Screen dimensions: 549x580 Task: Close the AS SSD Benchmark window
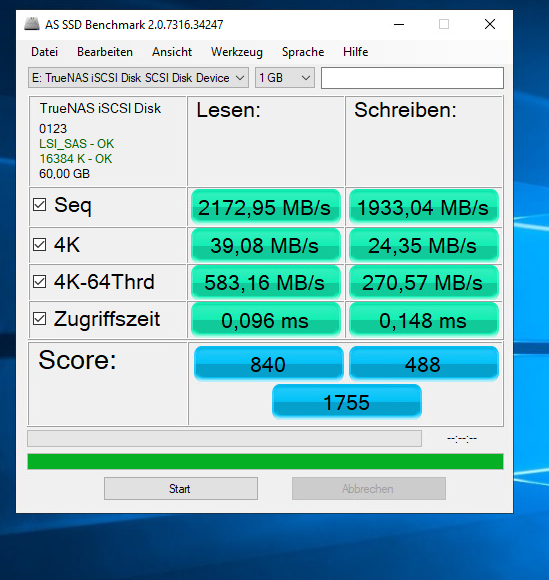(490, 24)
